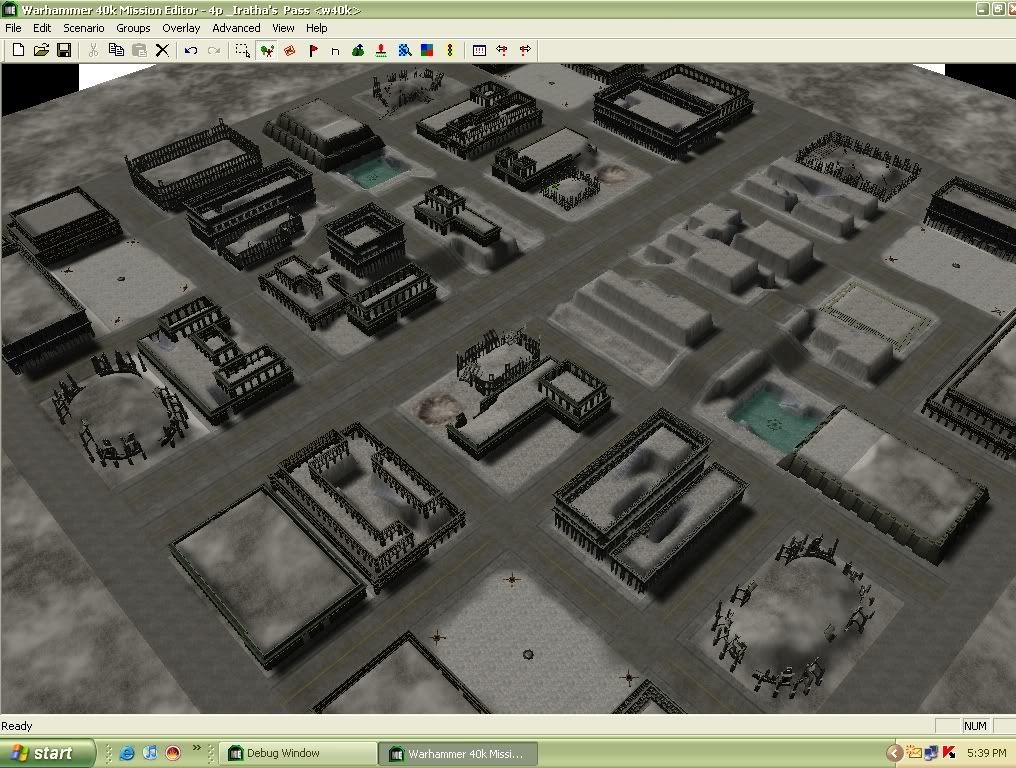Screen dimensions: 1016x768
Task: Click the network computers tray icon
Action: [932, 752]
